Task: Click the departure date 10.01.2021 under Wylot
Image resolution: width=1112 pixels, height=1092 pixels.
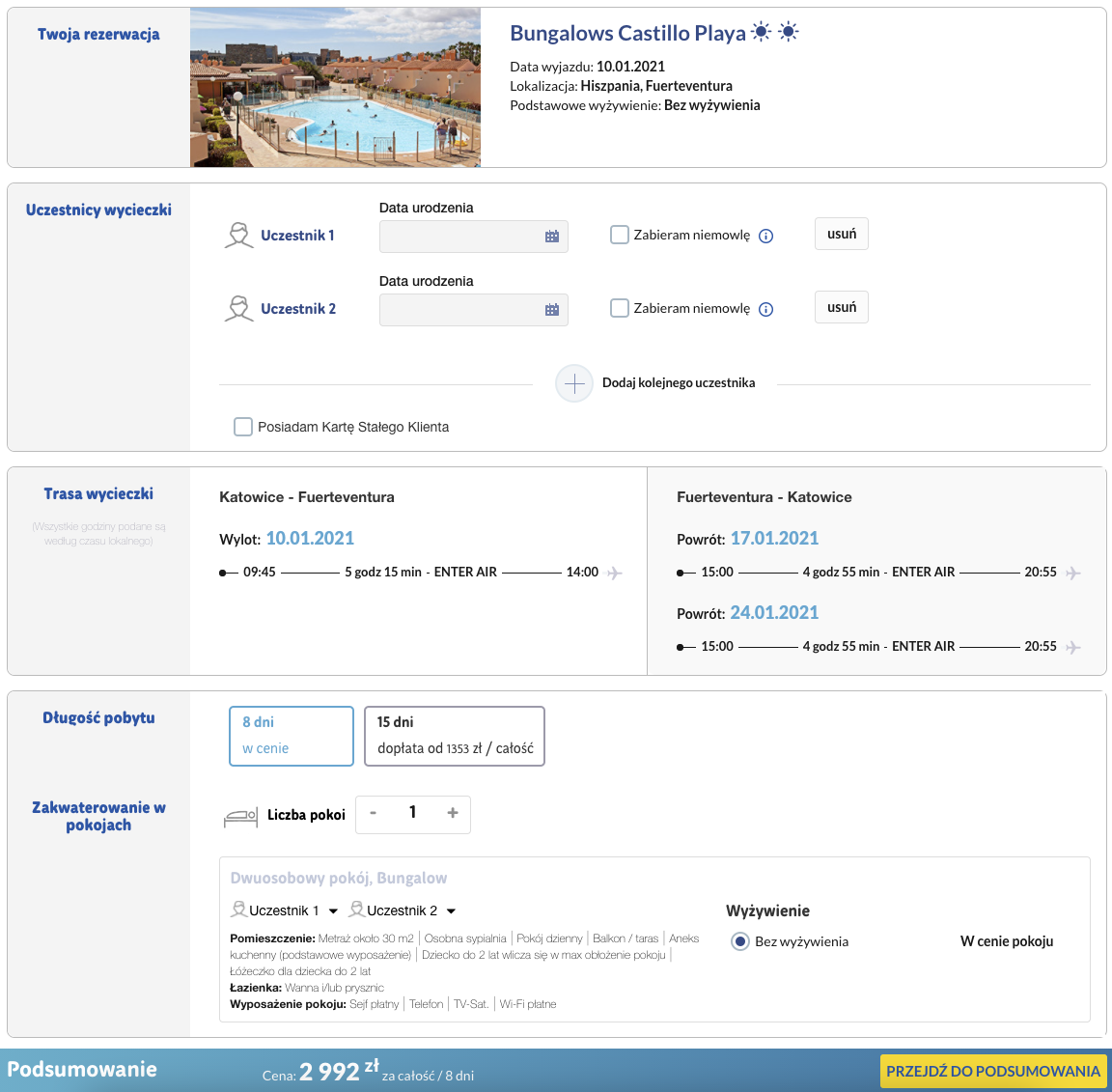Action: [x=310, y=539]
